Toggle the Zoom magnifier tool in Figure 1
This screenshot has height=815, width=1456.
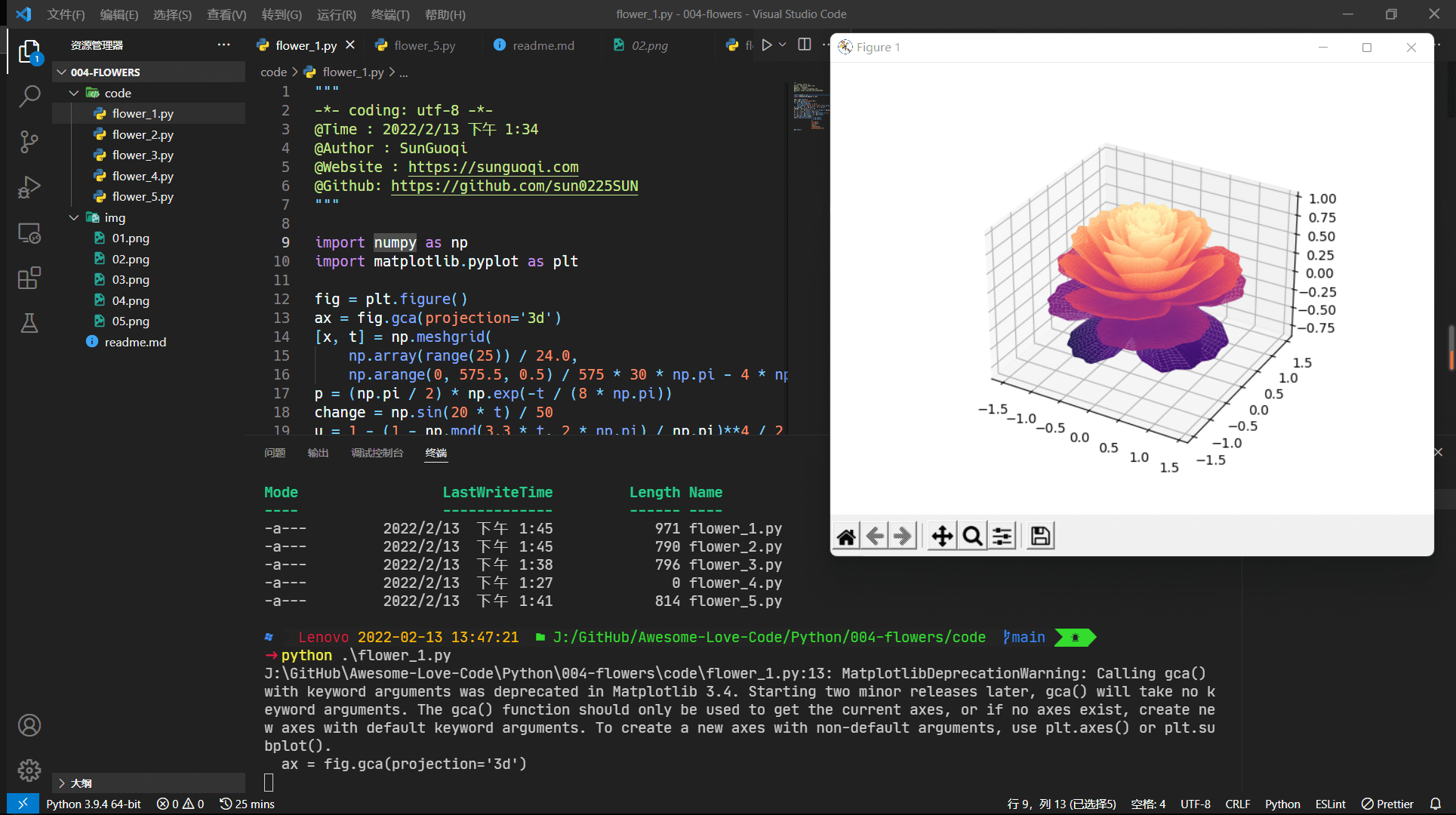click(x=972, y=536)
